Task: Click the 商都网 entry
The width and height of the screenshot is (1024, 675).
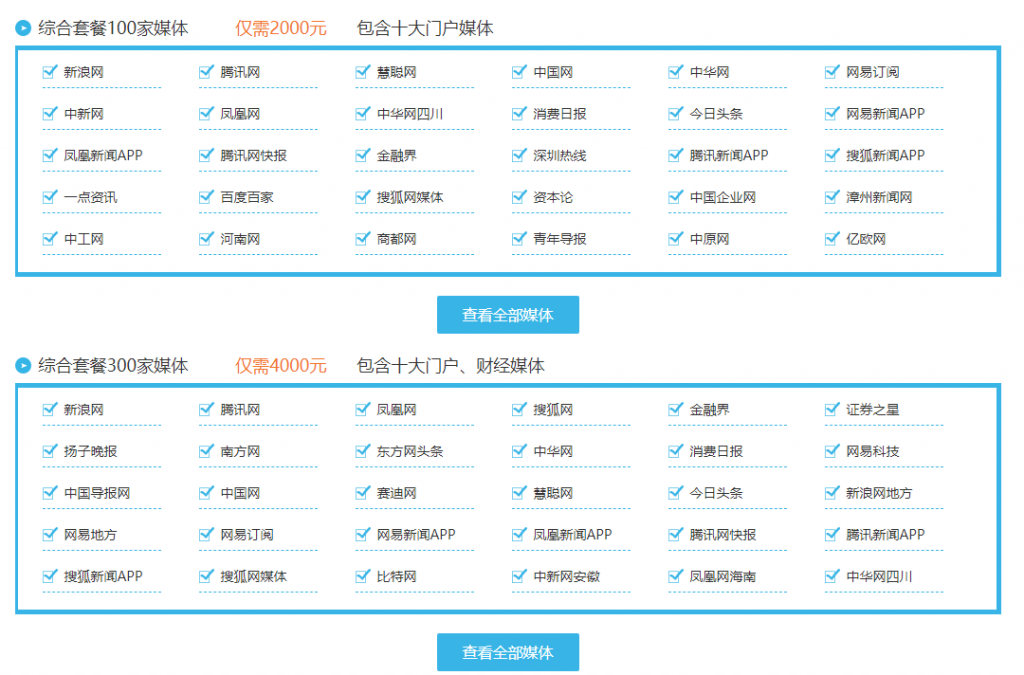Action: coord(396,240)
